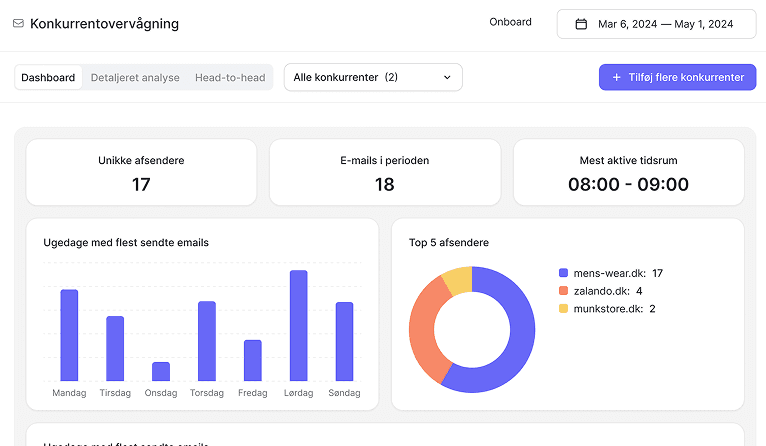Click the orange zalando.dk legend swatch
The height and width of the screenshot is (446, 766).
tap(563, 291)
